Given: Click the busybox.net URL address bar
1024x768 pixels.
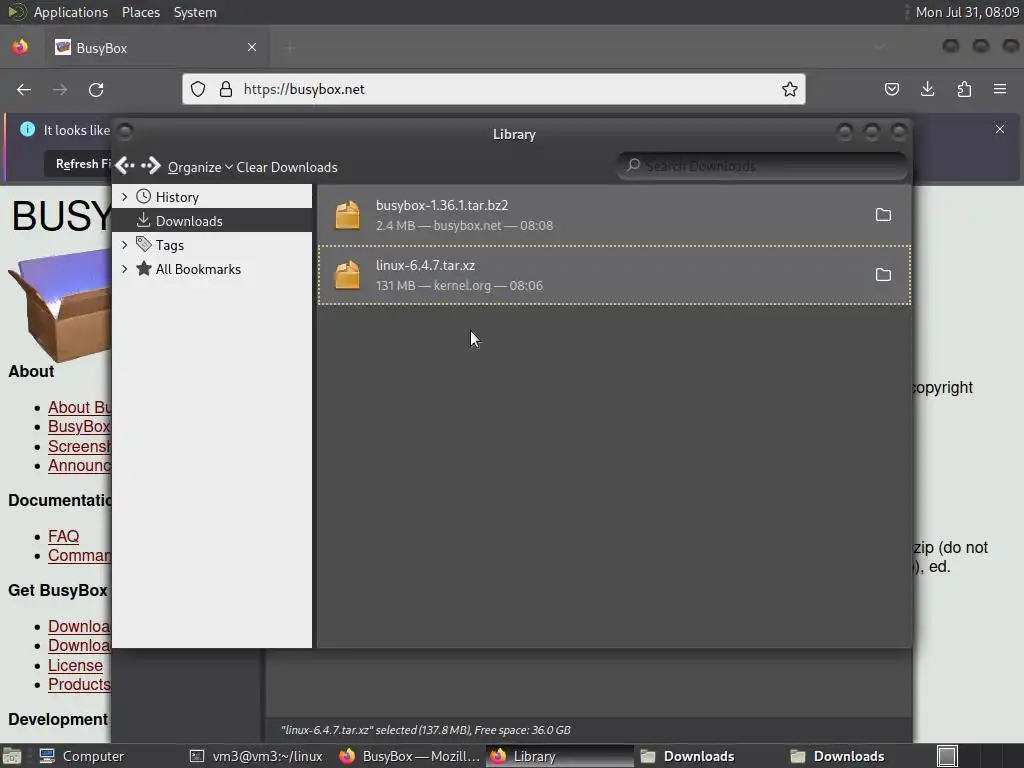Looking at the screenshot, I should pos(494,89).
